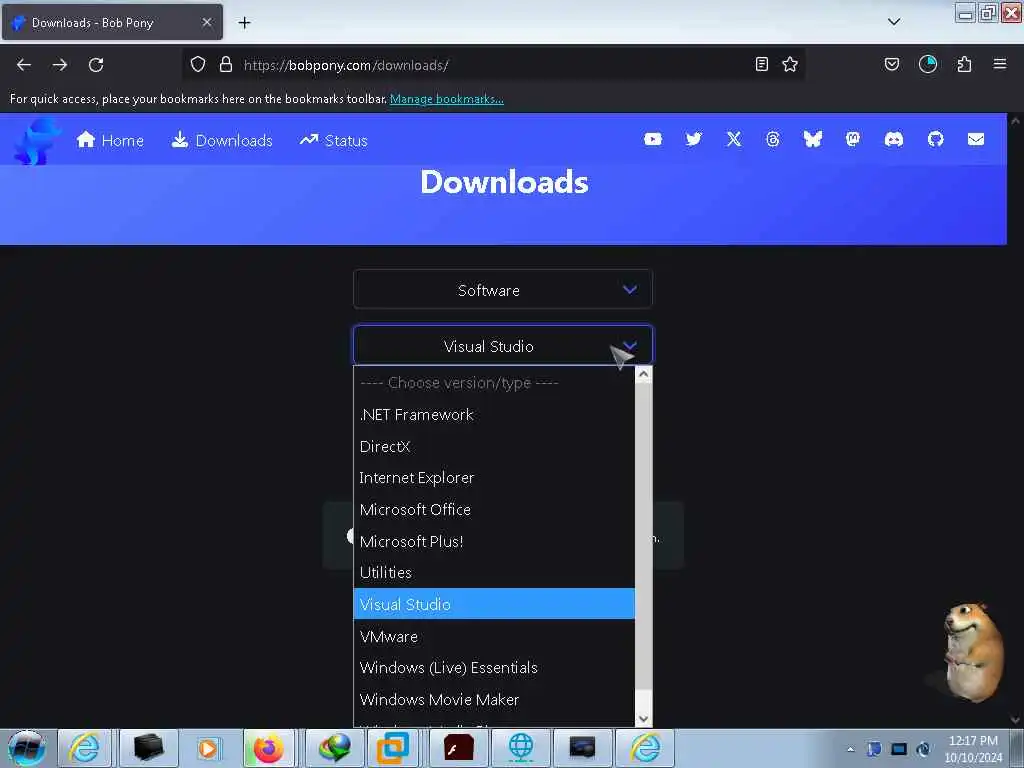Click the dropdown list scrollbar thumb
This screenshot has width=1024, height=768.
coord(643,536)
